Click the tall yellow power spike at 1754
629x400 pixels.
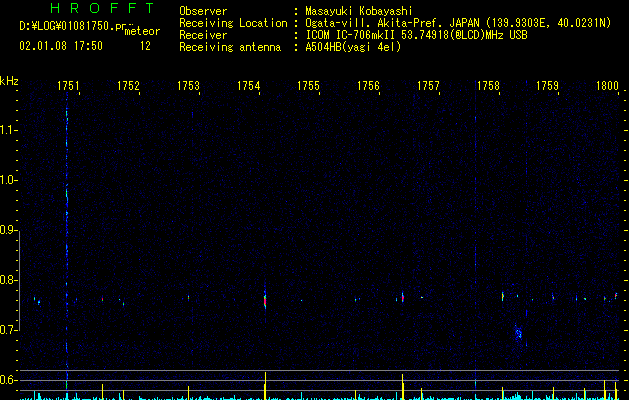coord(266,386)
